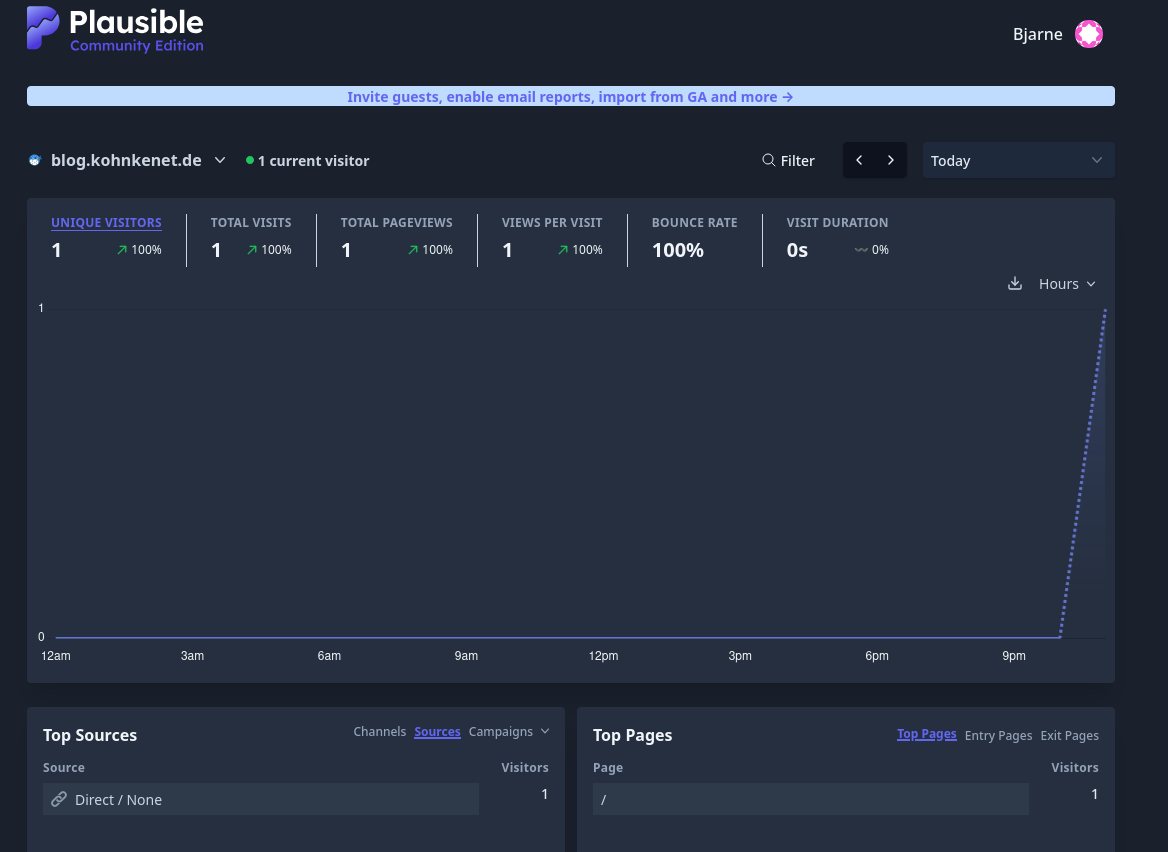The height and width of the screenshot is (852, 1168).
Task: Click the 0s visit duration value
Action: point(797,250)
